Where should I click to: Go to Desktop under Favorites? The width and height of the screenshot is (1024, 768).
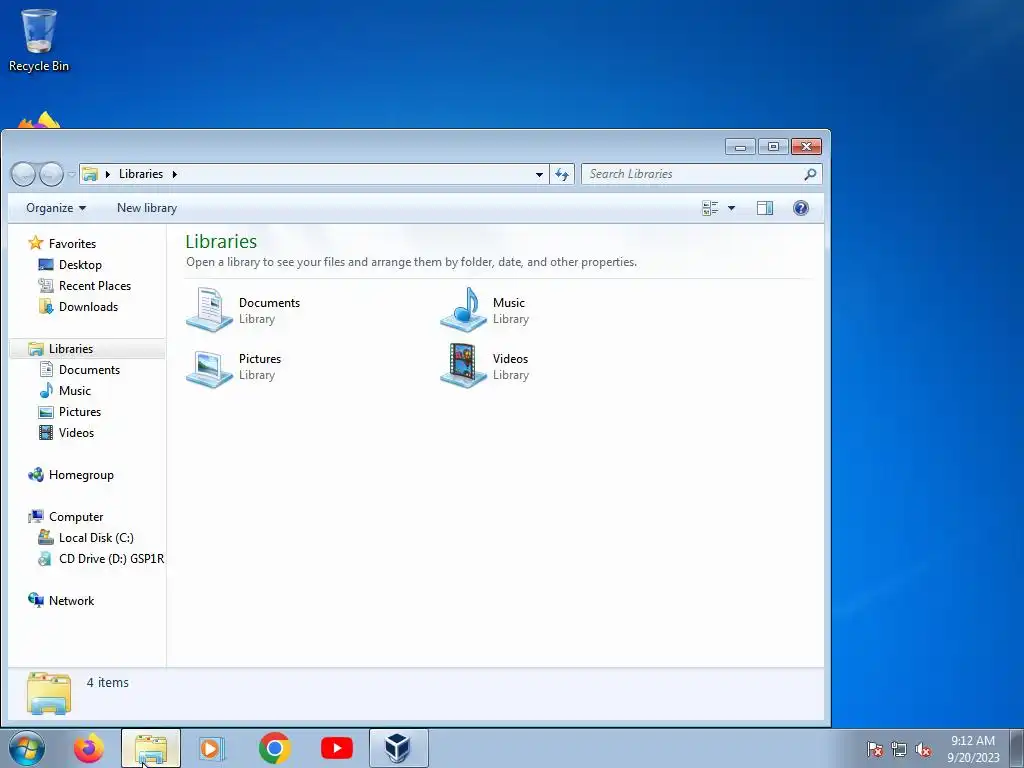click(x=80, y=264)
